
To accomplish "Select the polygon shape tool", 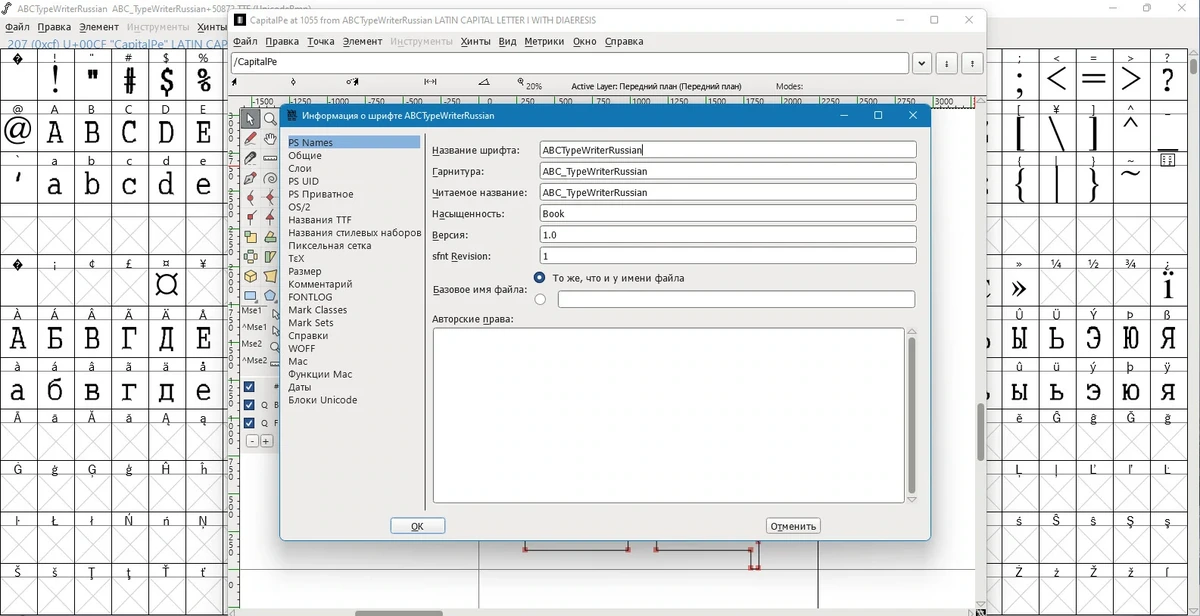I will tap(270, 296).
